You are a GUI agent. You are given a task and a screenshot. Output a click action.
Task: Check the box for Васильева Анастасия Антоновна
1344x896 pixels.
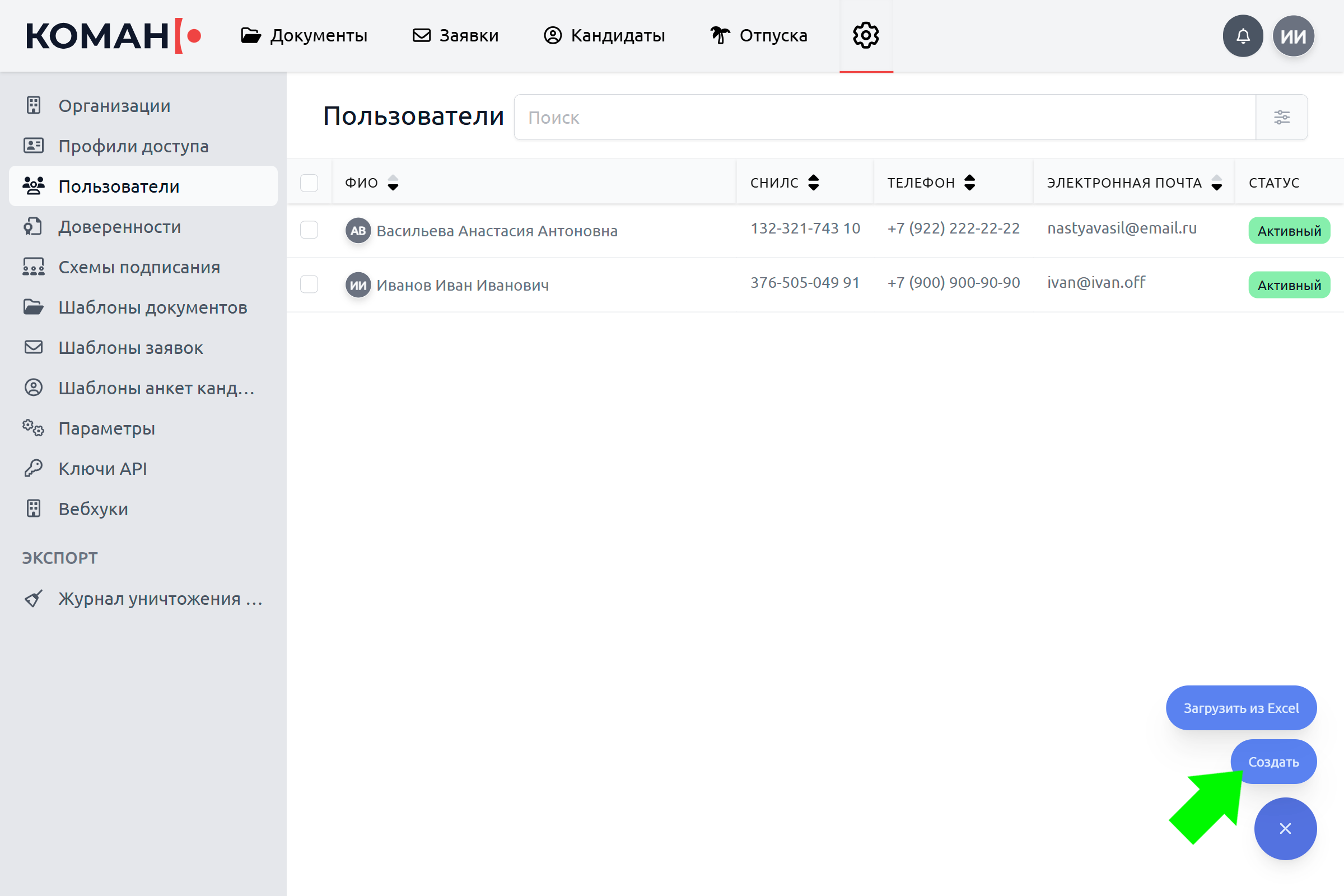309,230
